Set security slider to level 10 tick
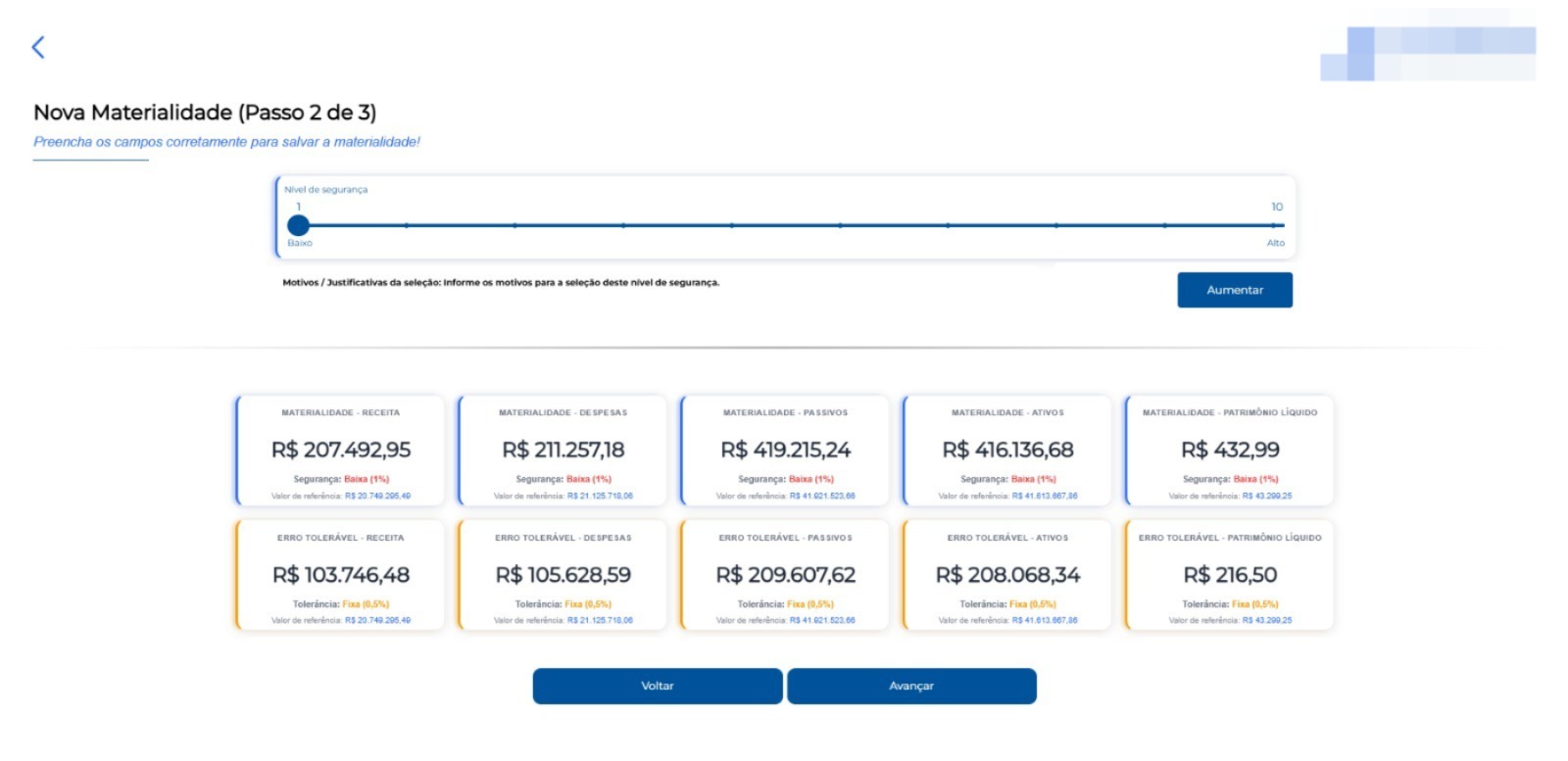The width and height of the screenshot is (1568, 761). pyautogui.click(x=1273, y=225)
